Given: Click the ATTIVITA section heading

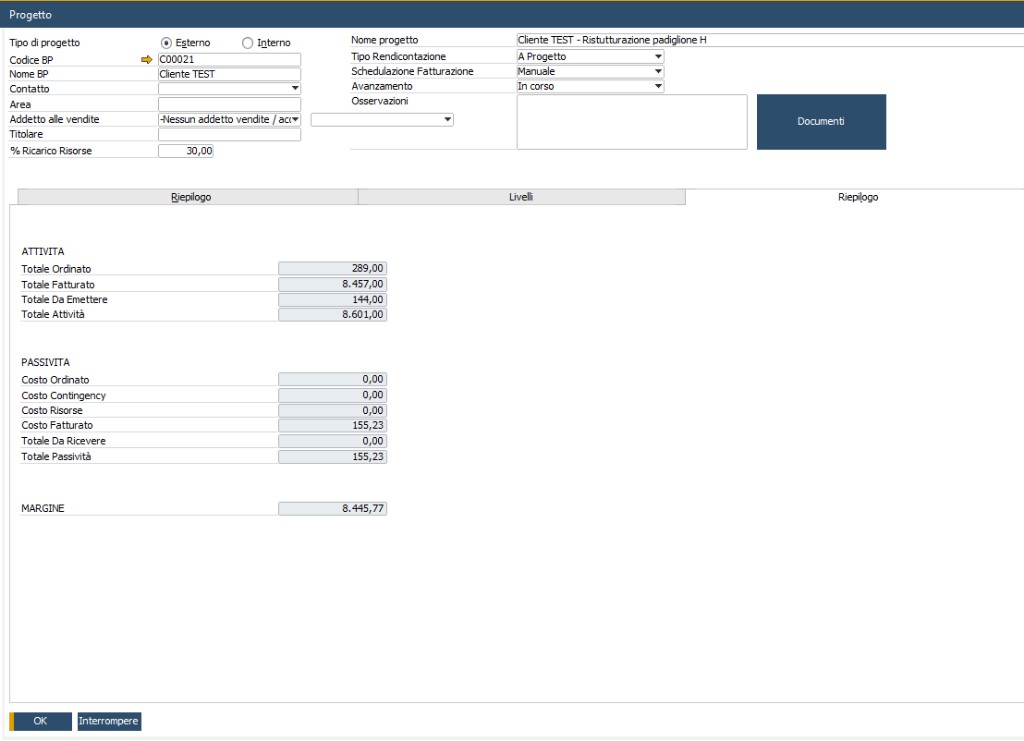Looking at the screenshot, I should 43,252.
